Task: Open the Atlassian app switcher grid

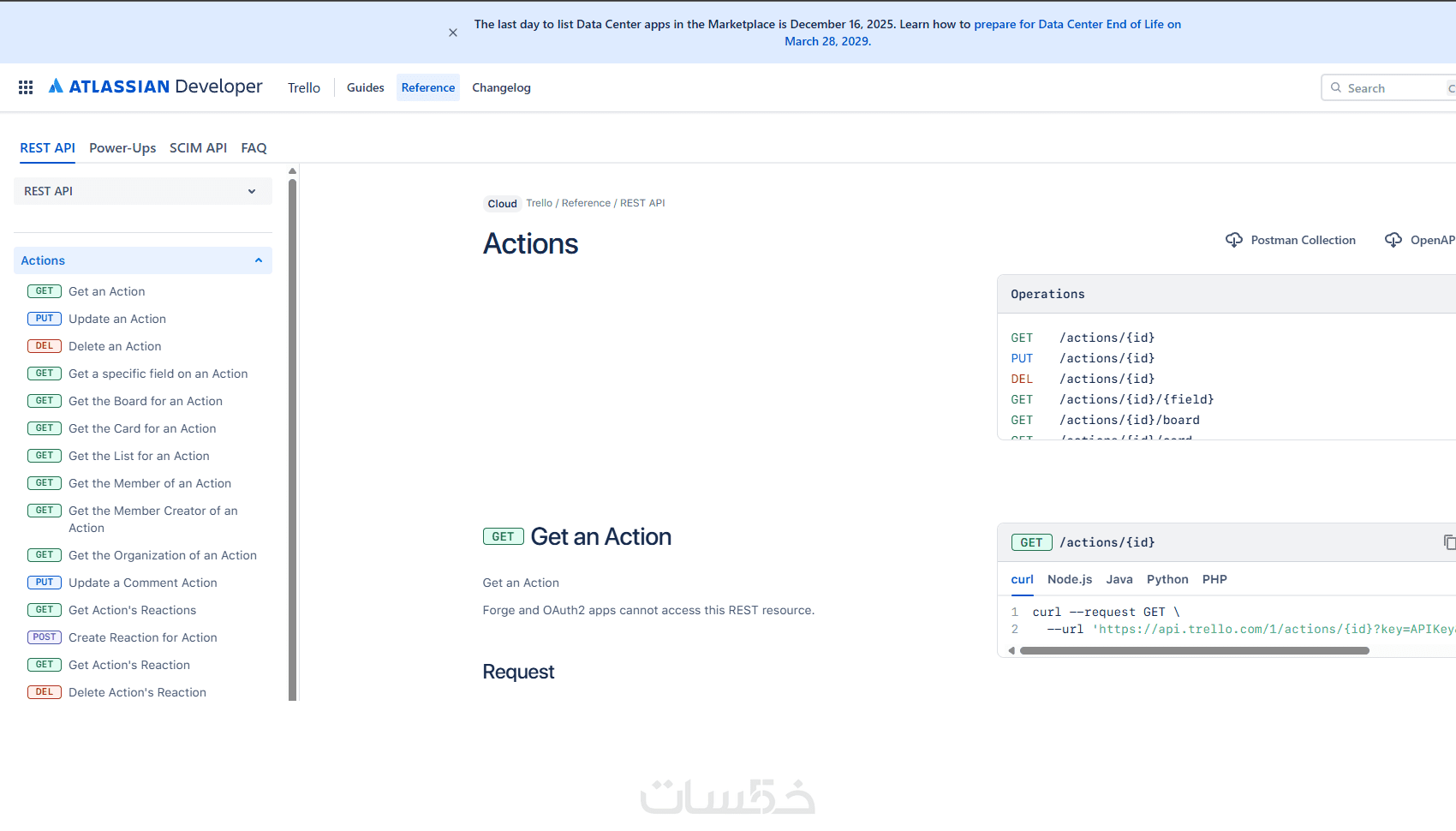Action: [26, 87]
